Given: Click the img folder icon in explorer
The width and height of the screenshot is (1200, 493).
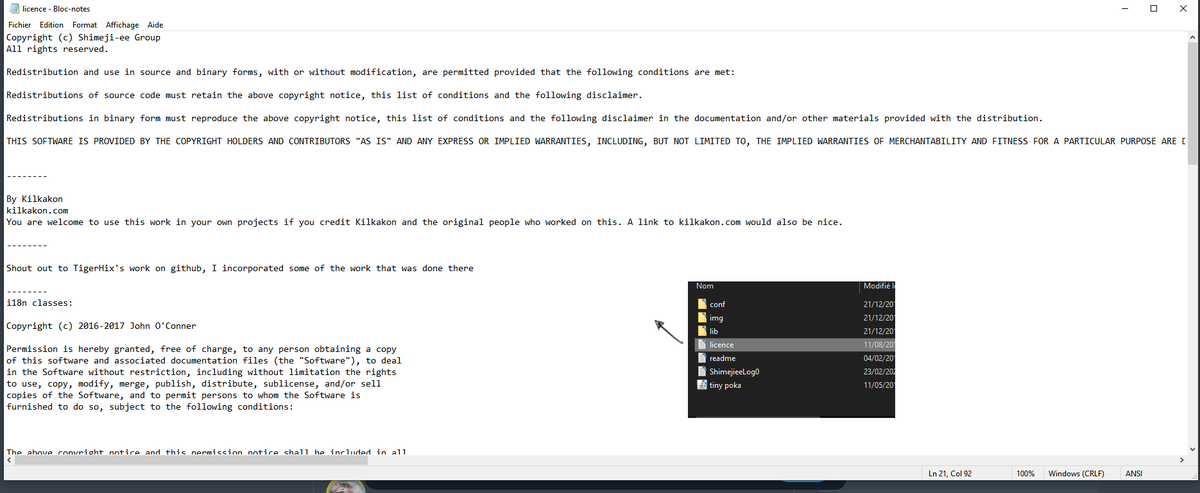Looking at the screenshot, I should (702, 317).
